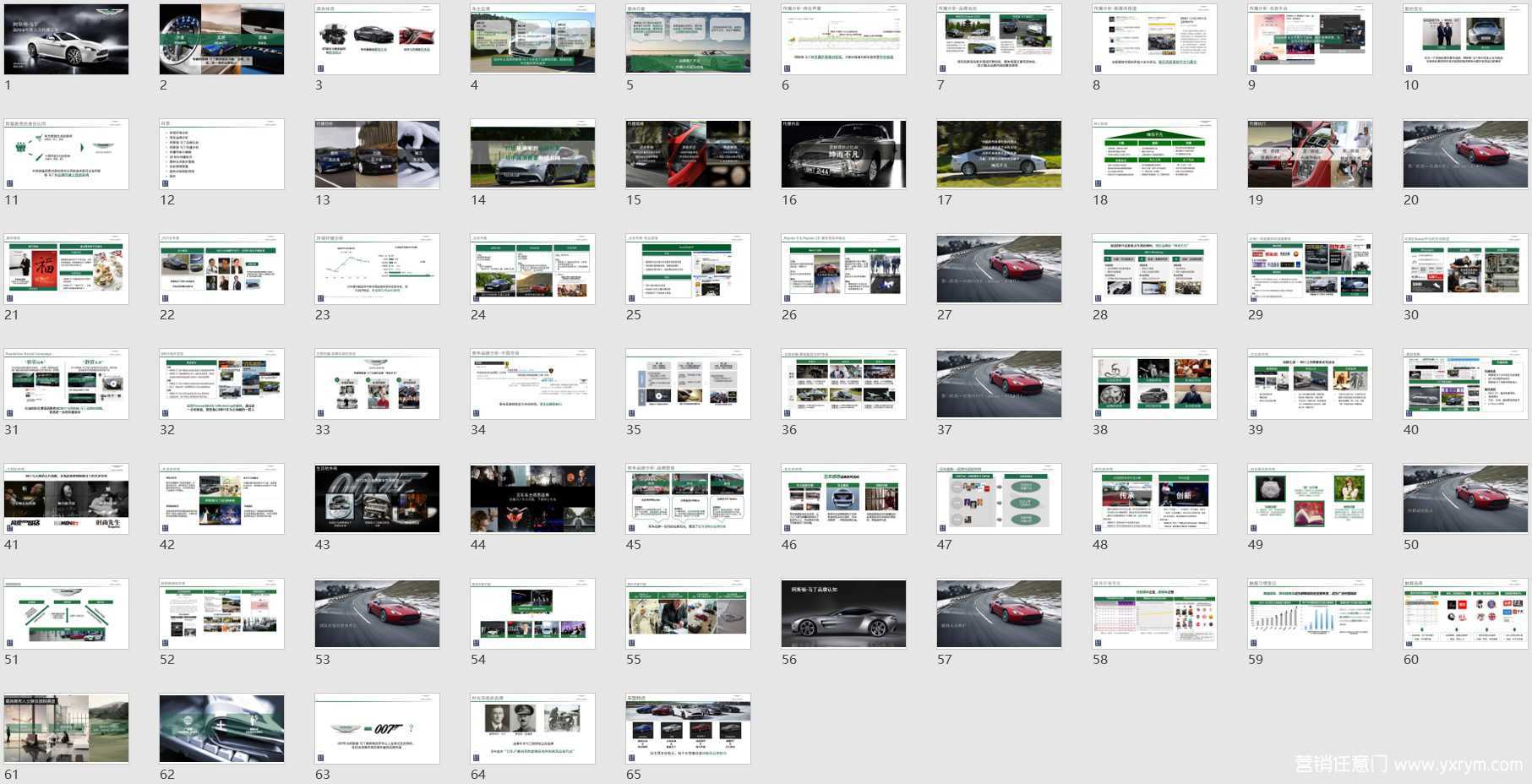Select slide 56 silver car on dark background
The height and width of the screenshot is (784, 1532).
pos(843,613)
